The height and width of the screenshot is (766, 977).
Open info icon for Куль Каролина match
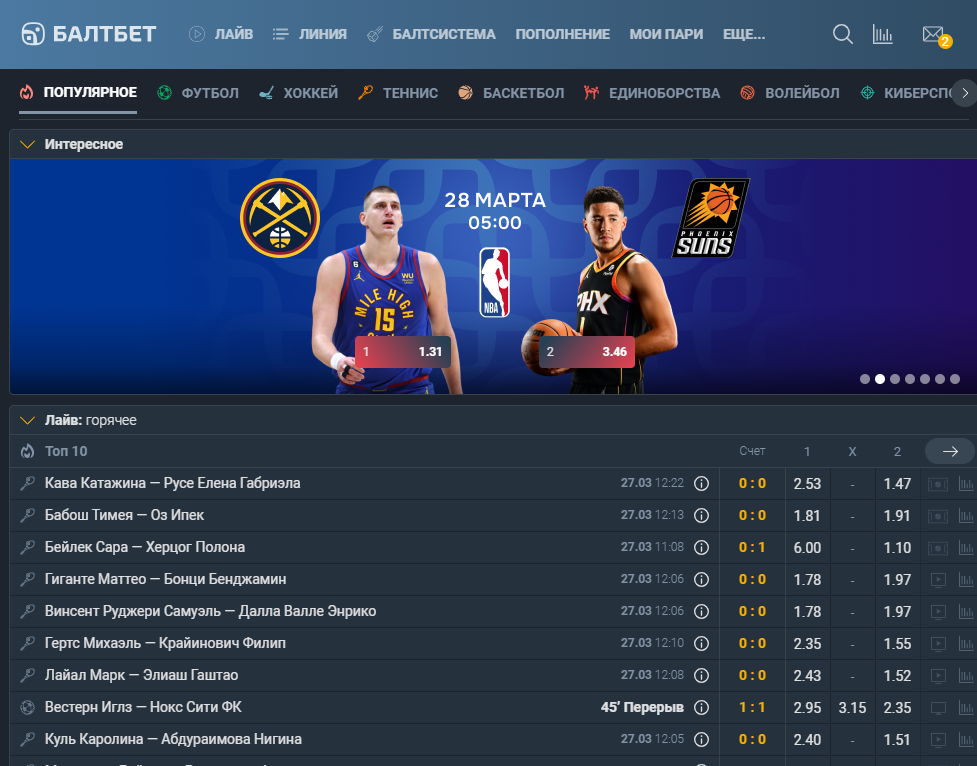(x=702, y=739)
